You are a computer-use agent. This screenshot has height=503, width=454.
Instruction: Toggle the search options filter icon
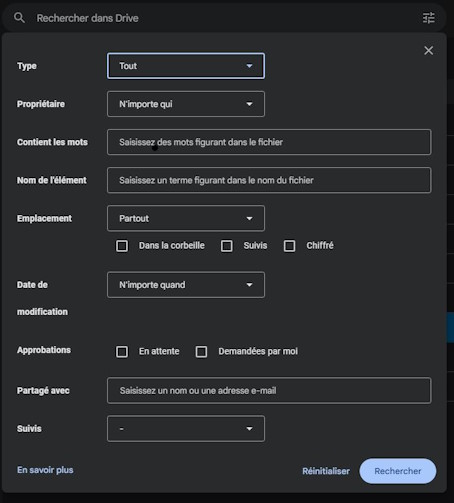429,18
